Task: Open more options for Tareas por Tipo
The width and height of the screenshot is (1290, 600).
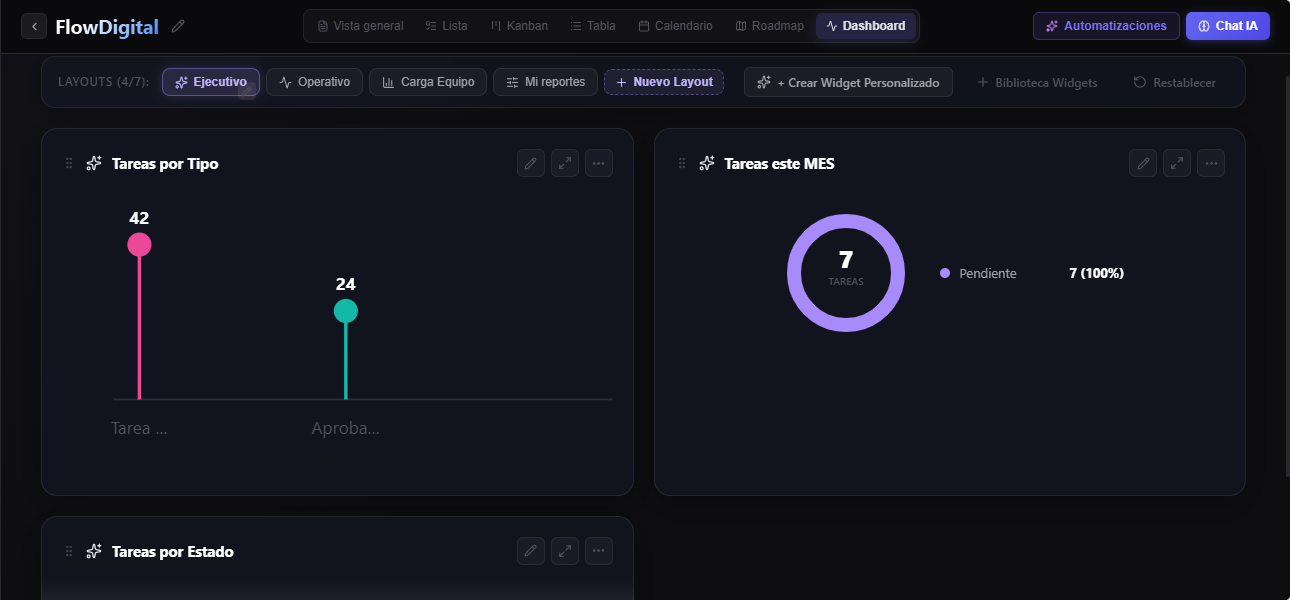Action: pyautogui.click(x=599, y=163)
